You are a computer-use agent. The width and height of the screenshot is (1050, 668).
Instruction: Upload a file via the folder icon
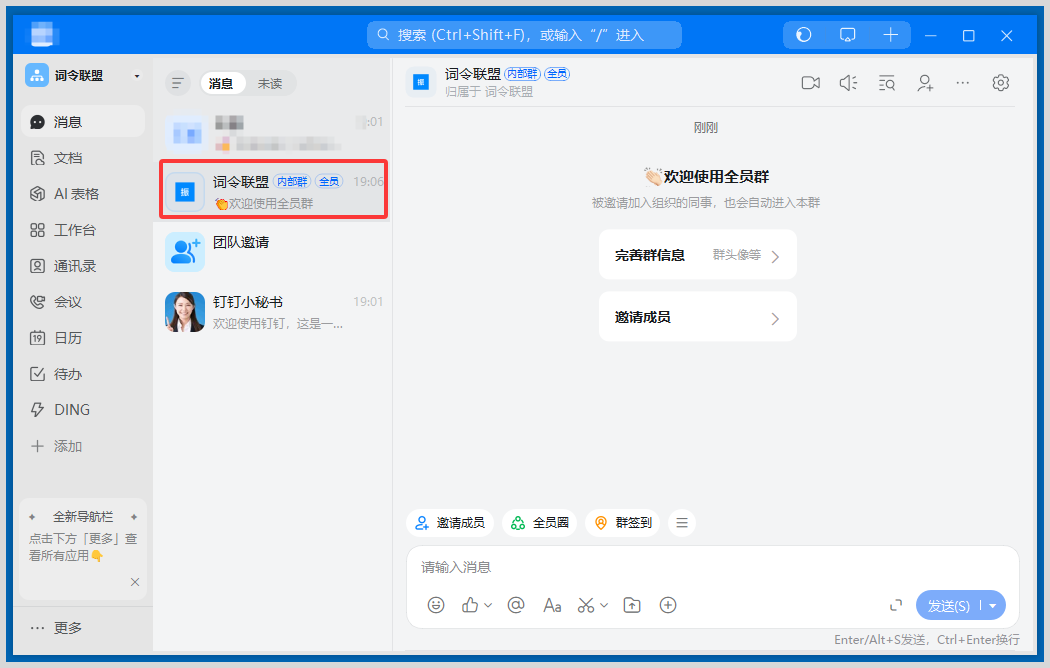pyautogui.click(x=632, y=605)
